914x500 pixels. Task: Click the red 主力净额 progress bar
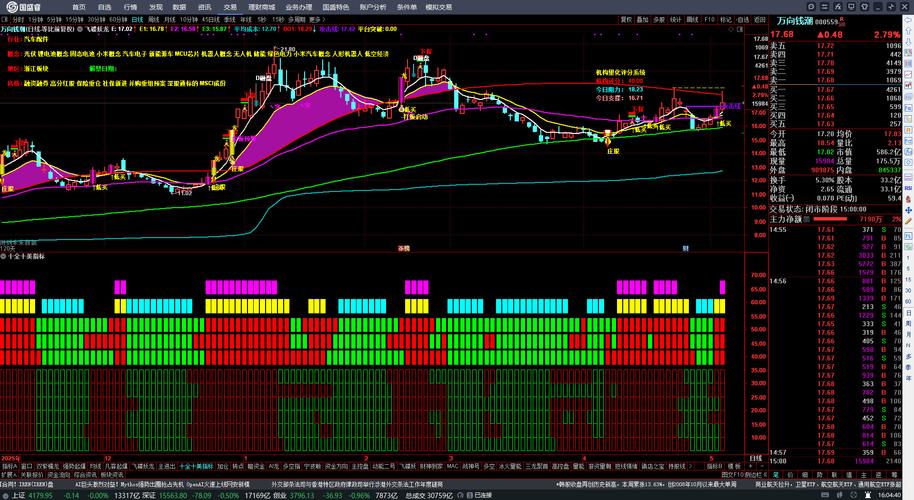click(x=830, y=219)
